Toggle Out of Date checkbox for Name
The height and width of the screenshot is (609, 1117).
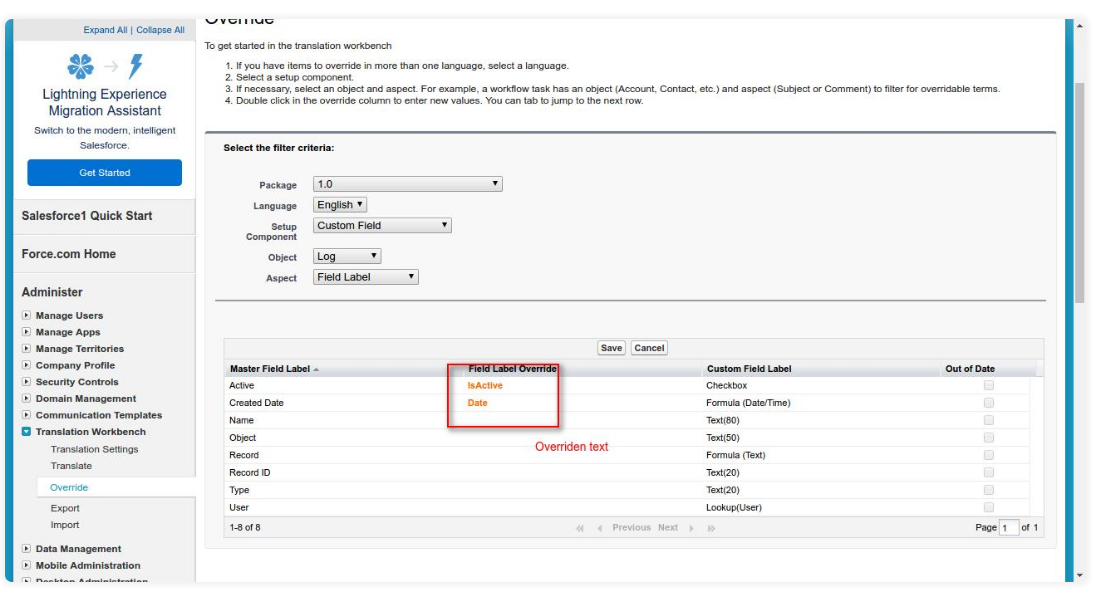(989, 420)
